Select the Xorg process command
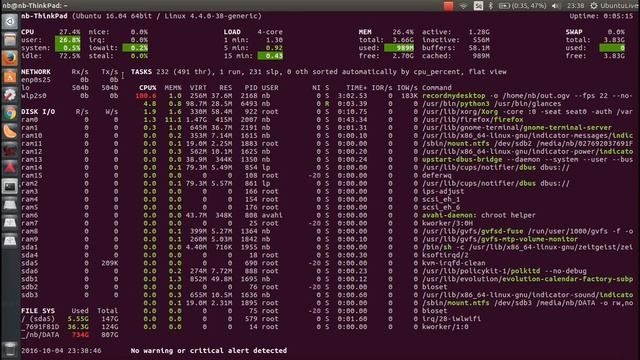The width and height of the screenshot is (640, 360). (x=527, y=111)
